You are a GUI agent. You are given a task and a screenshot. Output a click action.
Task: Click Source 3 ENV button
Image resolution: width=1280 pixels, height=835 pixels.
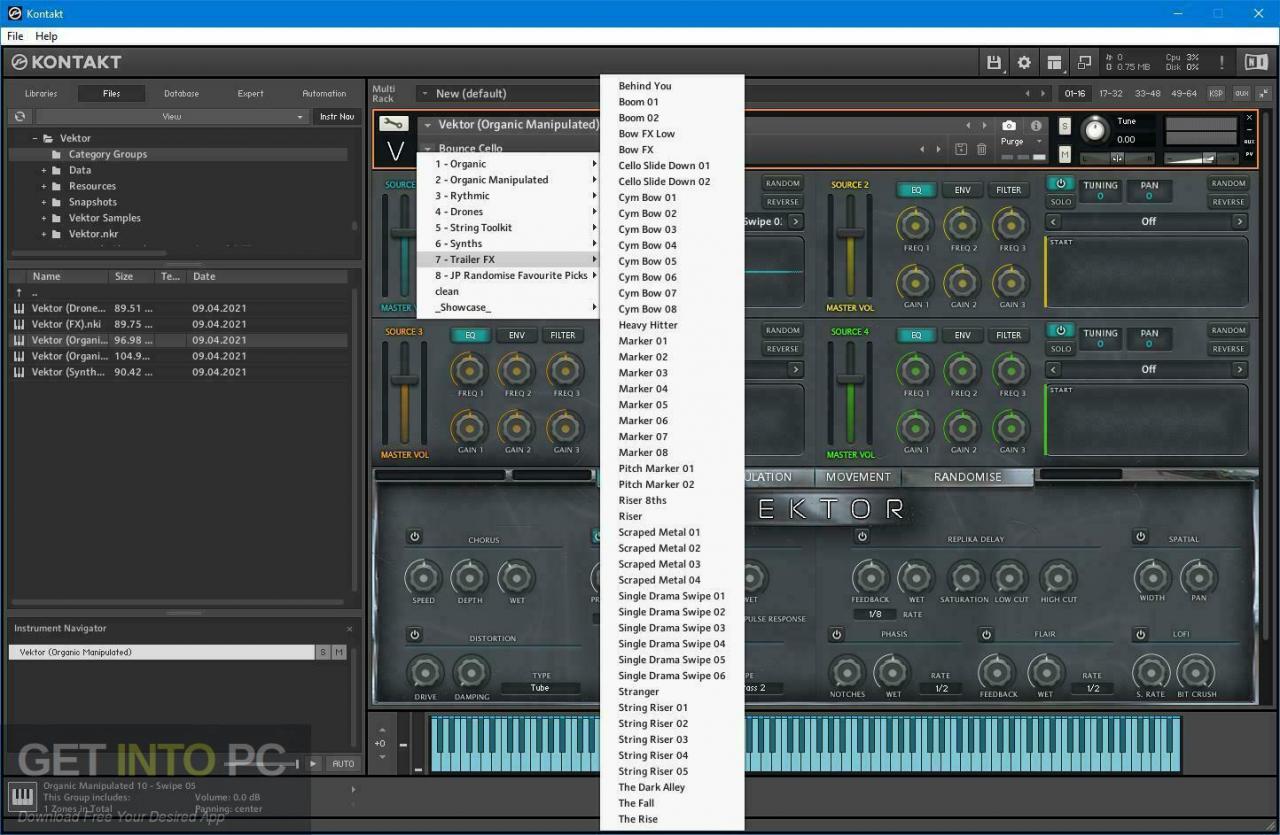click(517, 335)
